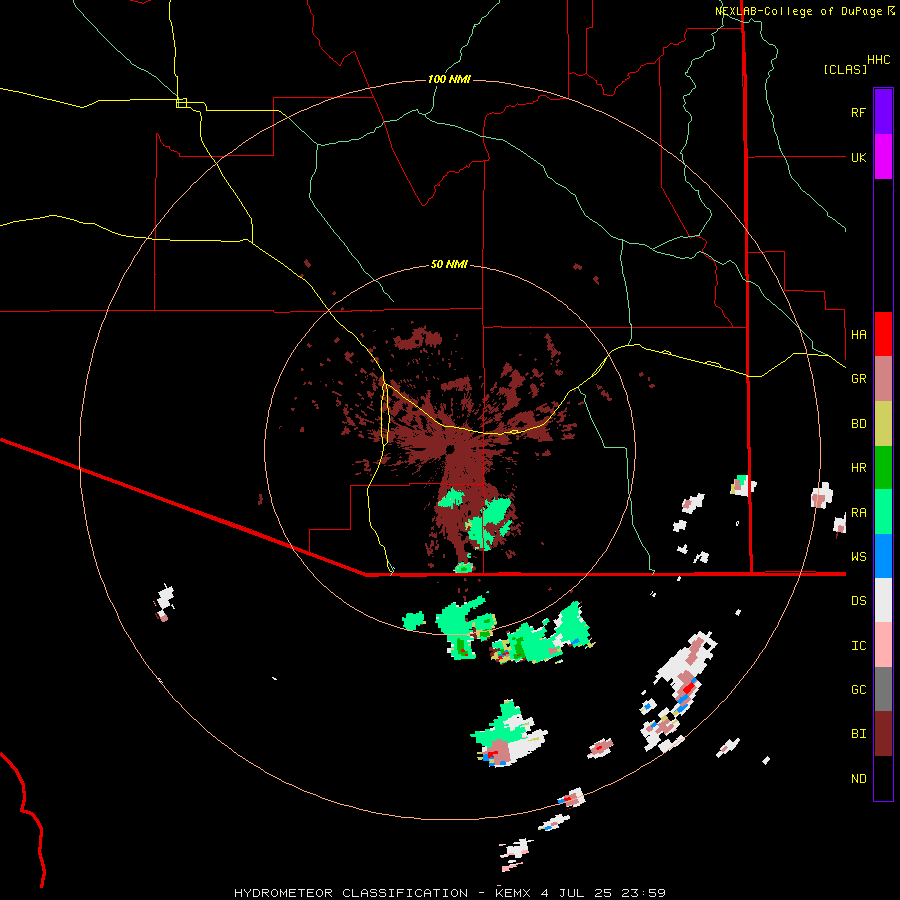Click the WS blue legend swatch
Screen dimensions: 900x900
pos(883,556)
